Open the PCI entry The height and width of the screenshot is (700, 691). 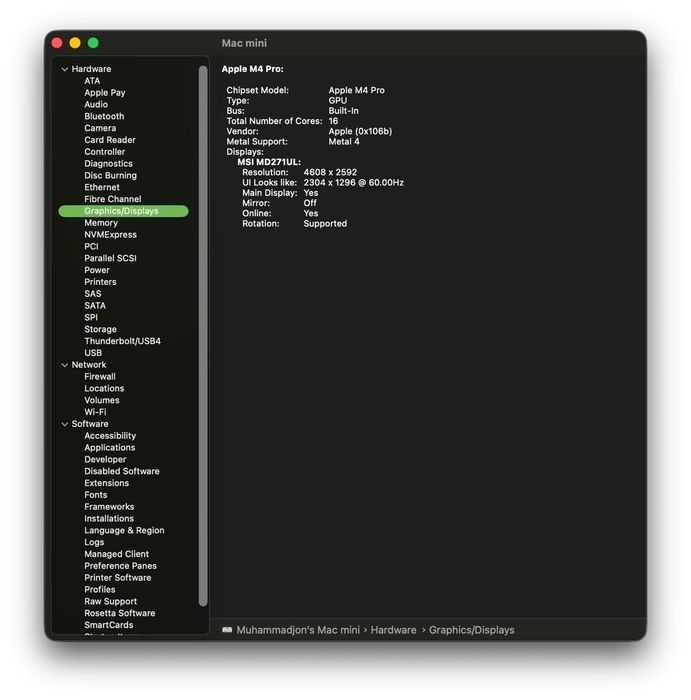tap(91, 246)
